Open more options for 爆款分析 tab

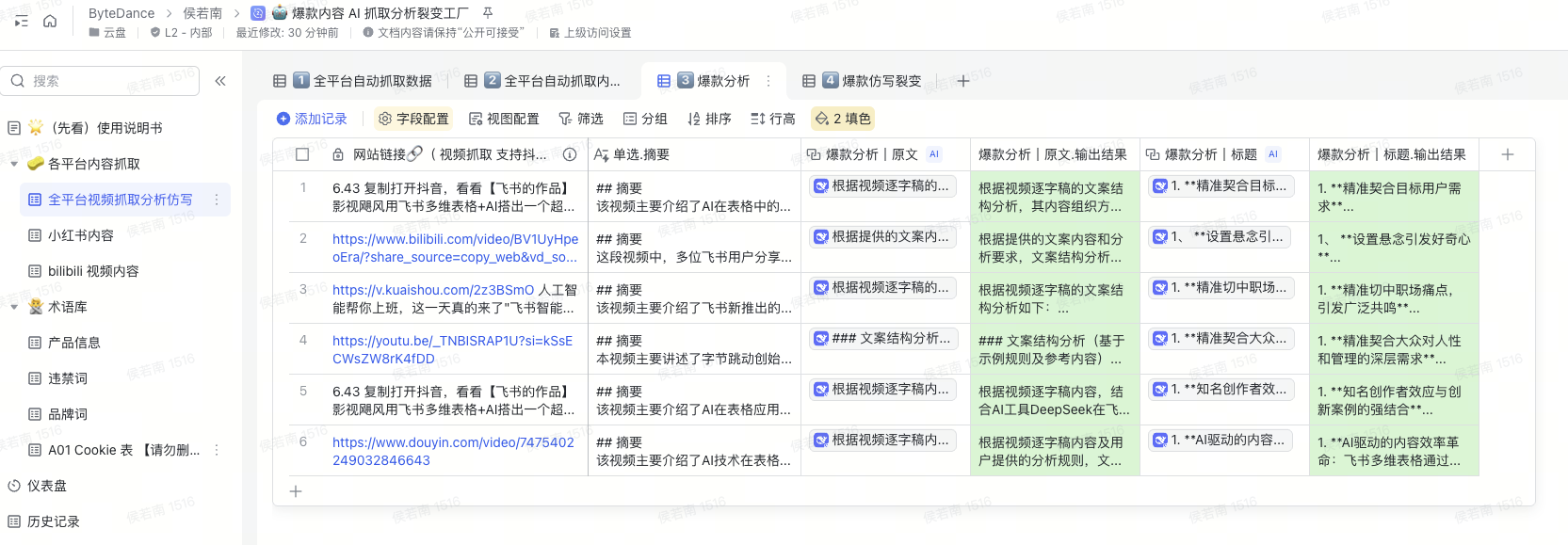pos(768,81)
